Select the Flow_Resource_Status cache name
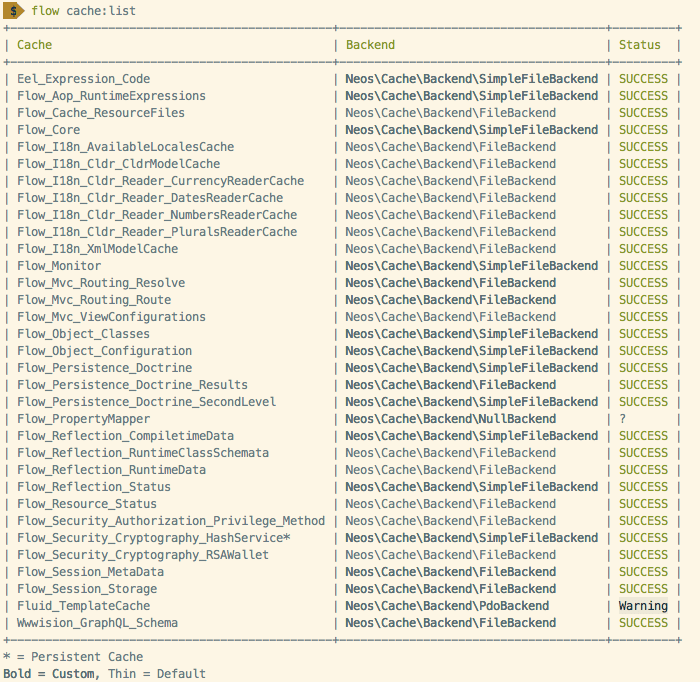Viewport: 700px width, 682px height. [87, 504]
